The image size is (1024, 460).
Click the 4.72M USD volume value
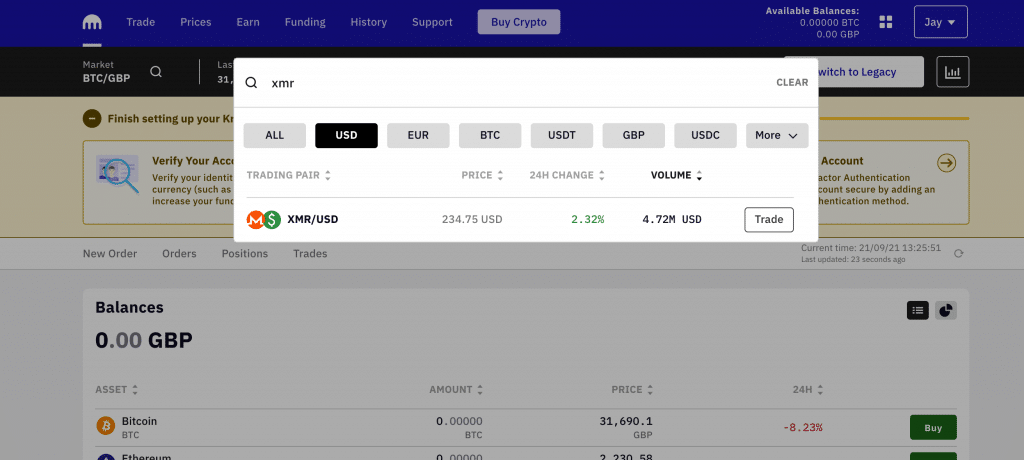point(672,220)
